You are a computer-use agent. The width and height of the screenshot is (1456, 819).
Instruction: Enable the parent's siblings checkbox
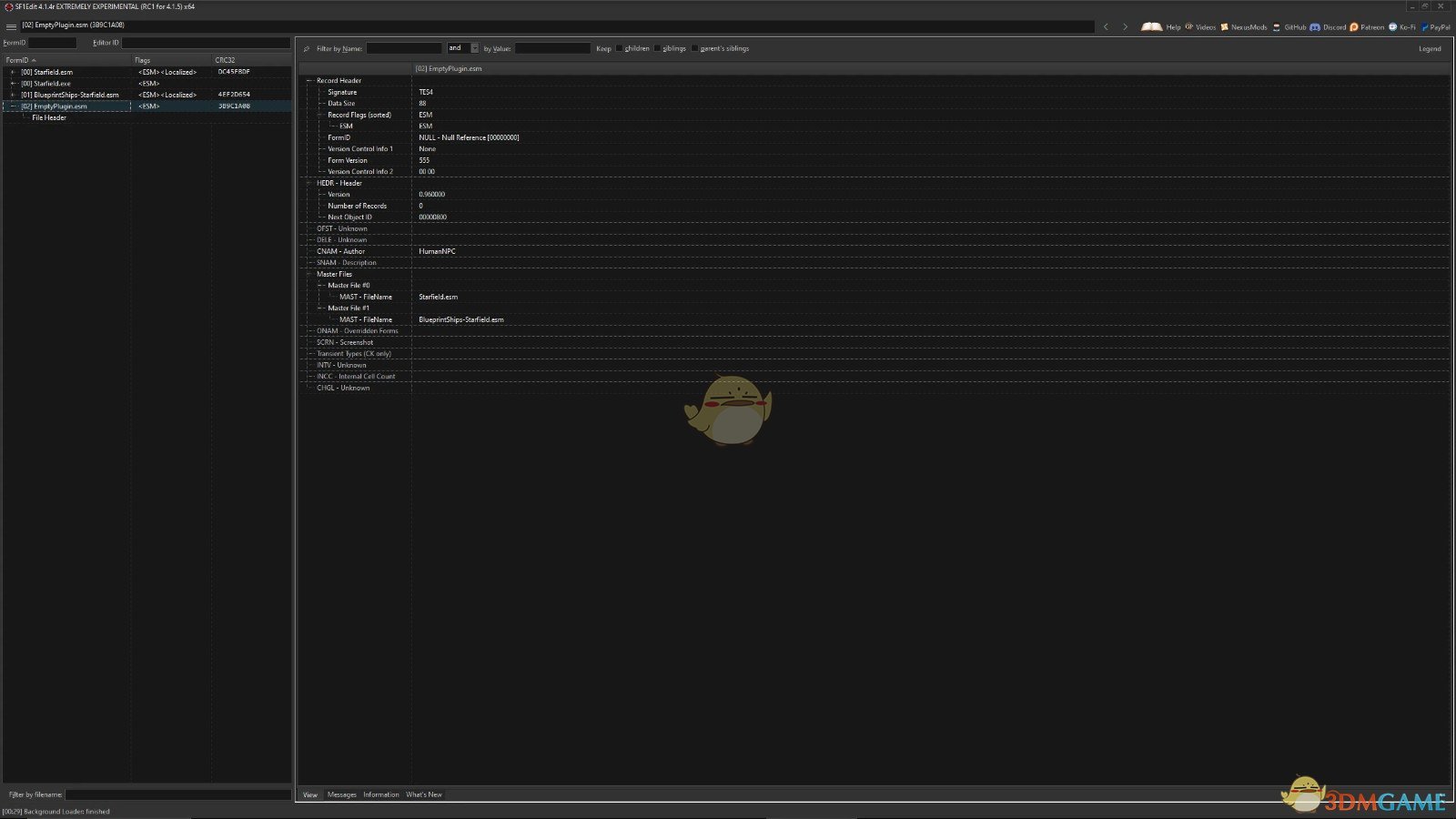695,49
